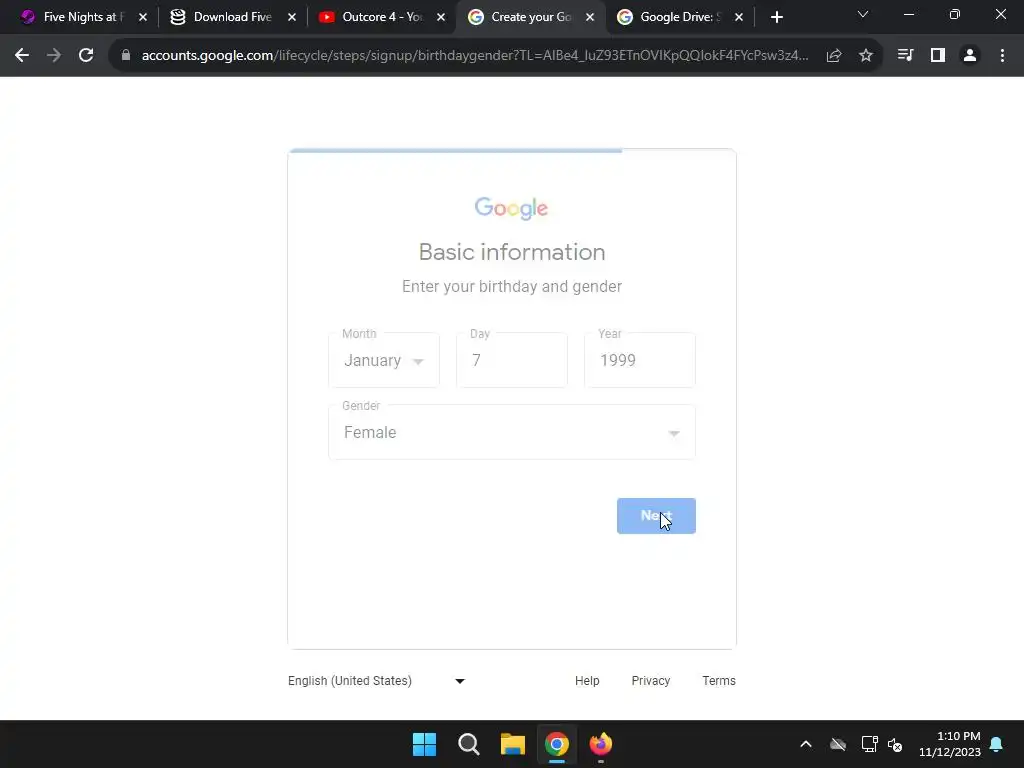Open a new tab
The height and width of the screenshot is (768, 1024).
tap(776, 17)
